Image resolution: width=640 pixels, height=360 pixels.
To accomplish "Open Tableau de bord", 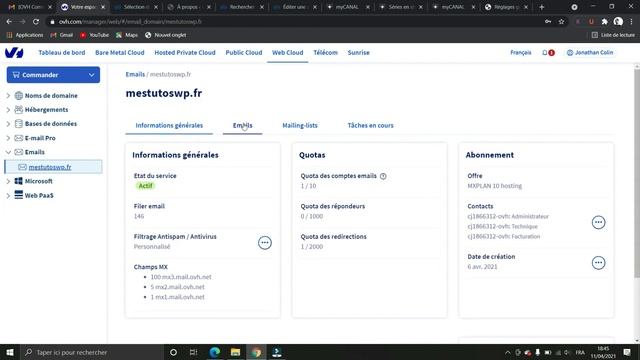I will click(62, 53).
